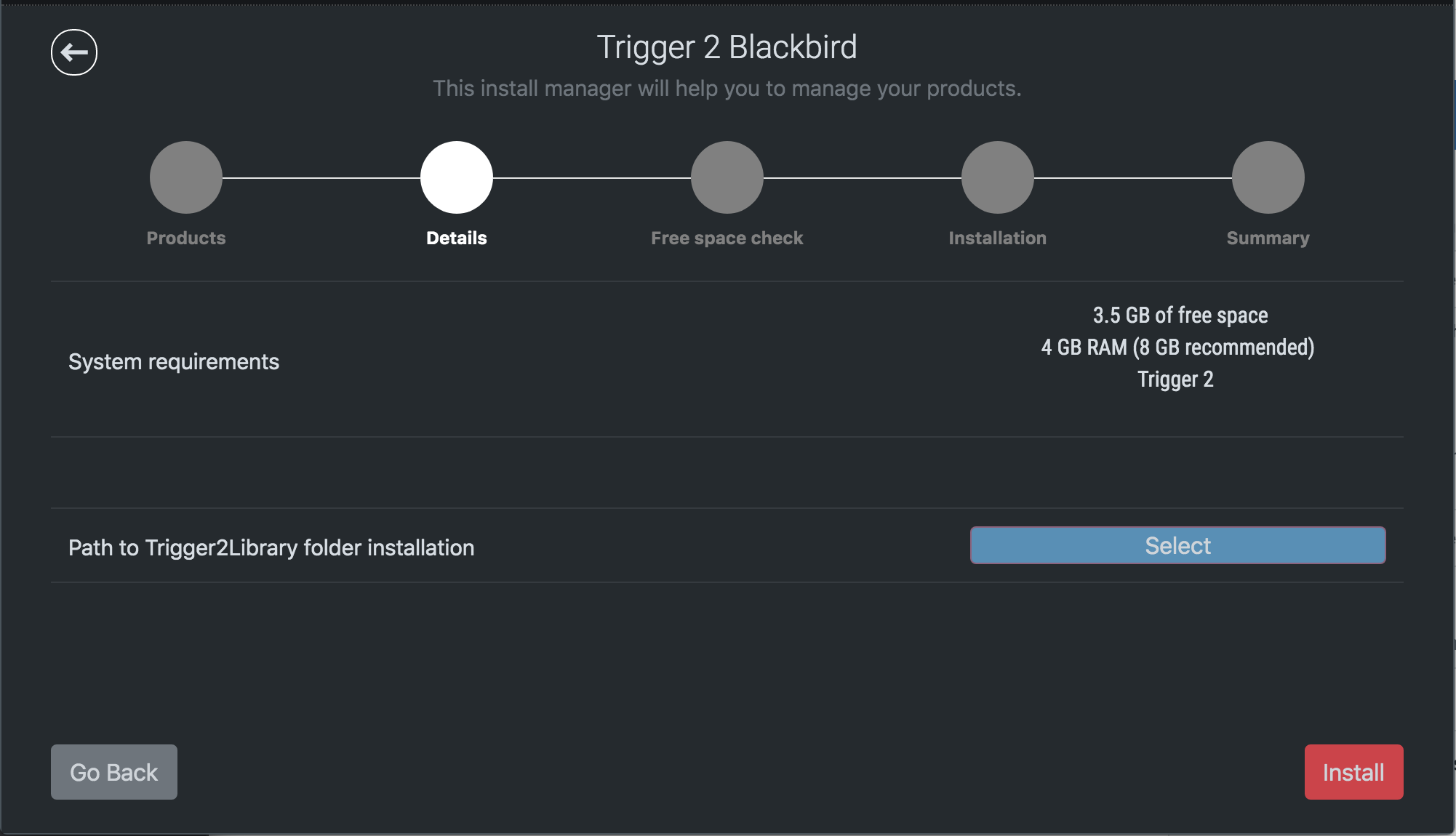Start installation with the Install button
Image resolution: width=1456 pixels, height=836 pixels.
click(x=1354, y=772)
